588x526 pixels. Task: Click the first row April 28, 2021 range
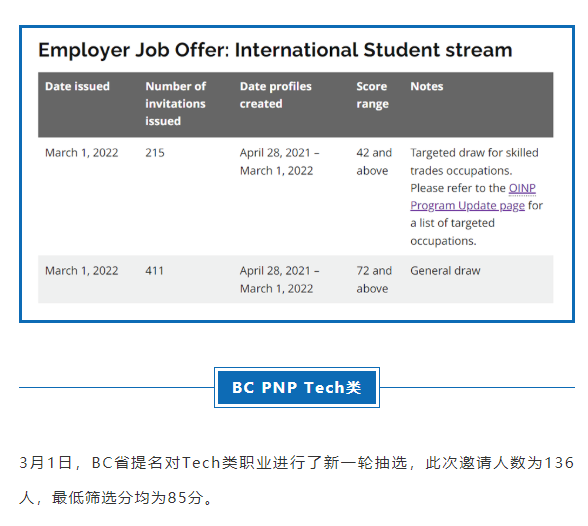(x=279, y=162)
